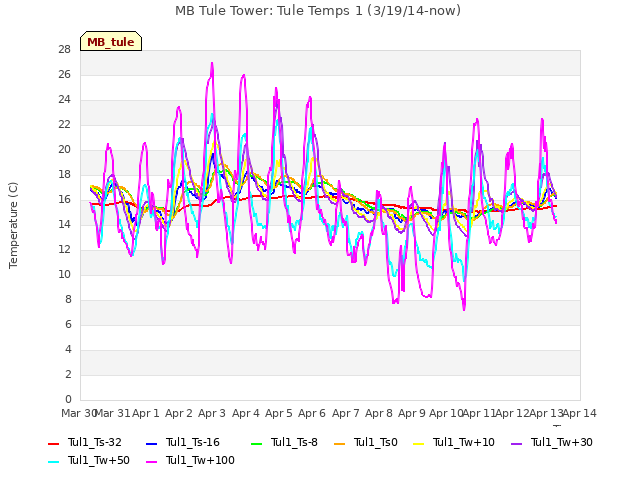Click the Temperature (C) axis title
Screen dimensions: 640x480
[13, 225]
